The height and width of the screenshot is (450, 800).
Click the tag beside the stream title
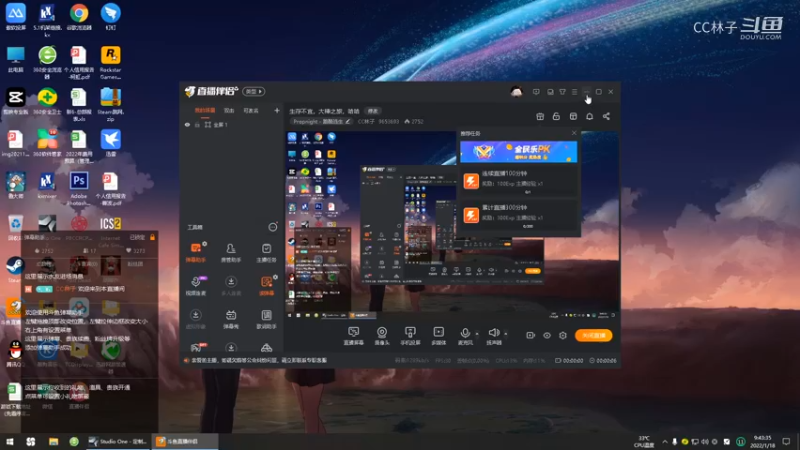pyautogui.click(x=373, y=111)
